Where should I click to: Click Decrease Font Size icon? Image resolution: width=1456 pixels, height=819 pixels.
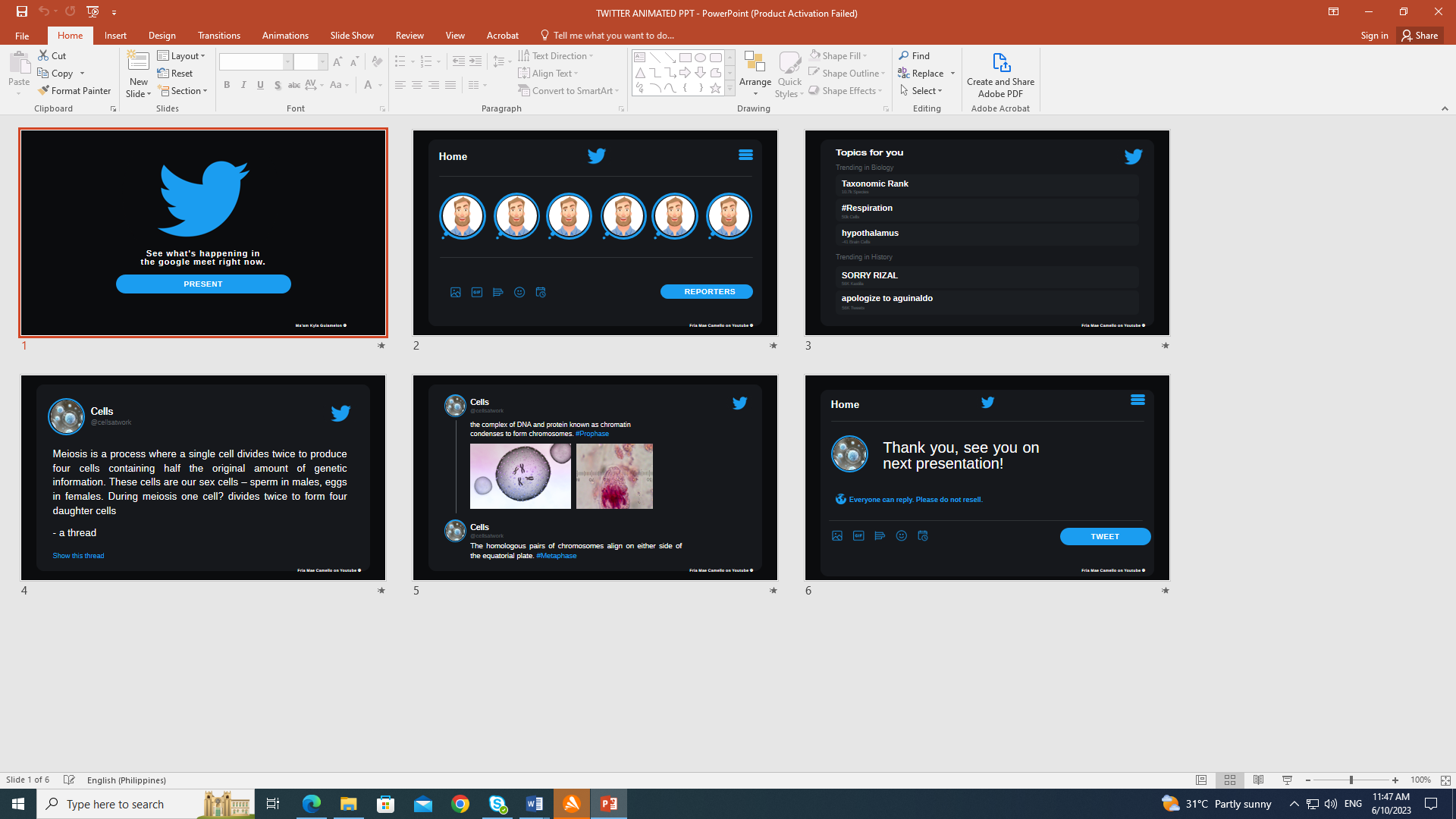click(354, 61)
